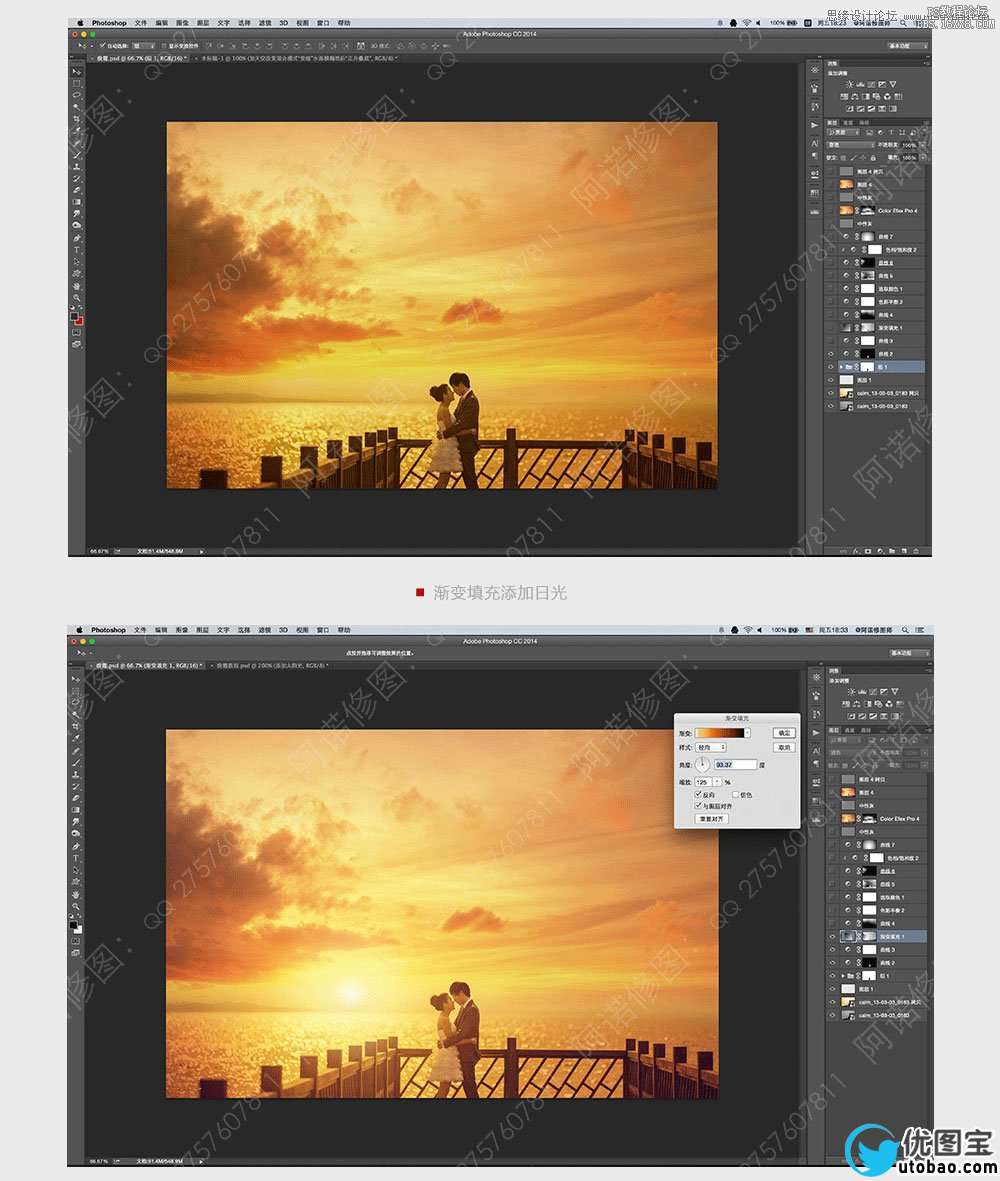Open Spotlight search in window without dialog menu bar

click(903, 23)
